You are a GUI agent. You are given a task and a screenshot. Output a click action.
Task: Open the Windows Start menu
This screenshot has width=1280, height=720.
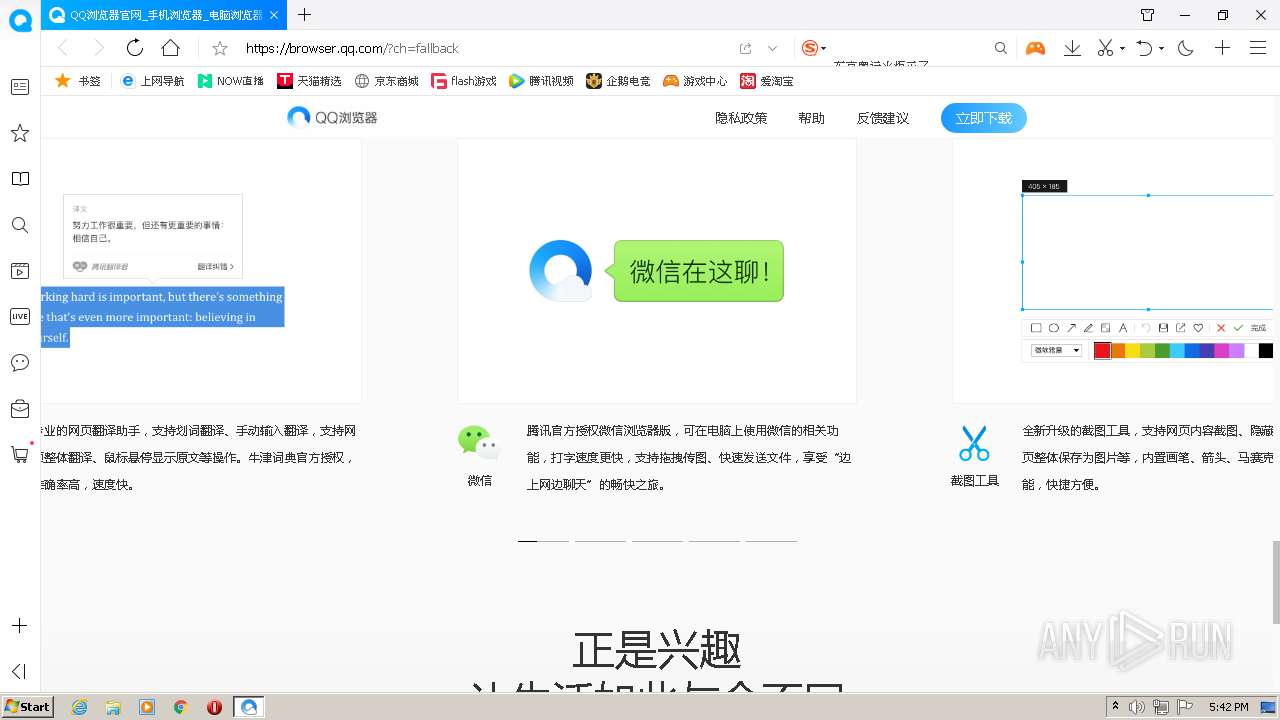[x=27, y=707]
